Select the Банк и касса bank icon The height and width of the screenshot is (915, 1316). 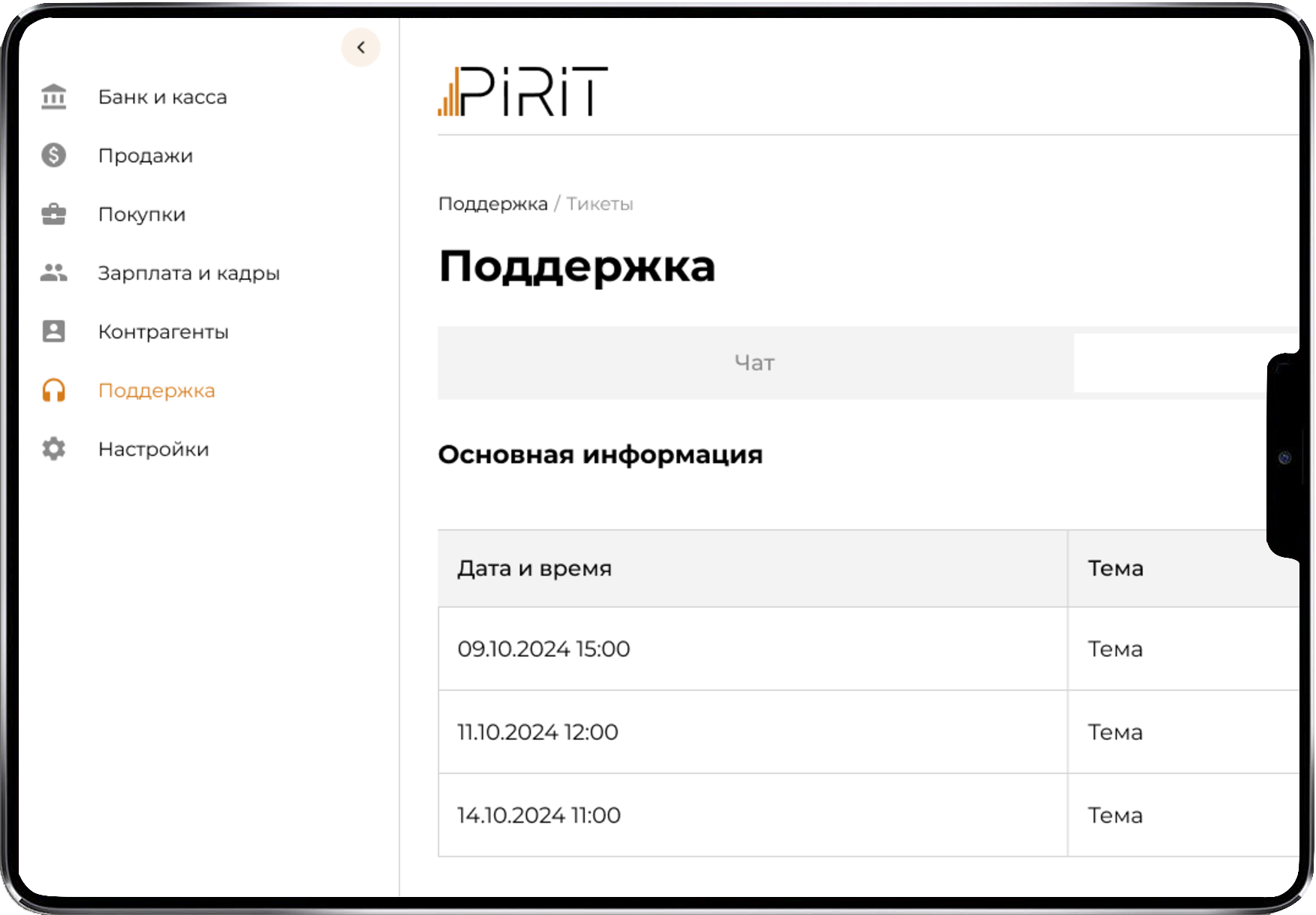tap(53, 96)
